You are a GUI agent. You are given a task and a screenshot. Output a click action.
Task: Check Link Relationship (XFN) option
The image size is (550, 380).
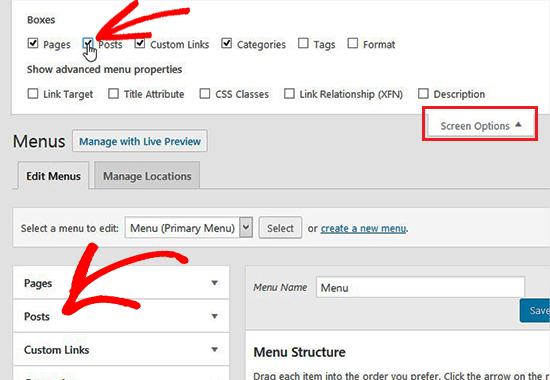pos(289,93)
